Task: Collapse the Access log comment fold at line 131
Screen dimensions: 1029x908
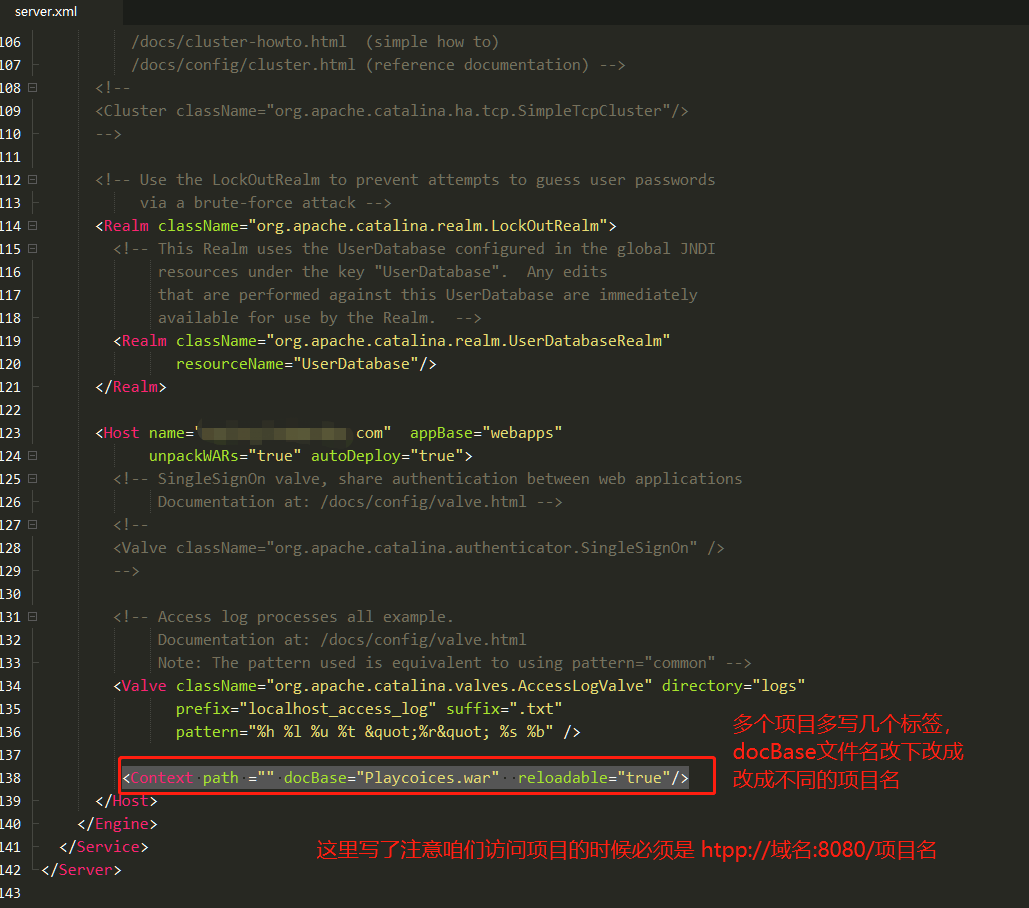Action: tap(32, 617)
